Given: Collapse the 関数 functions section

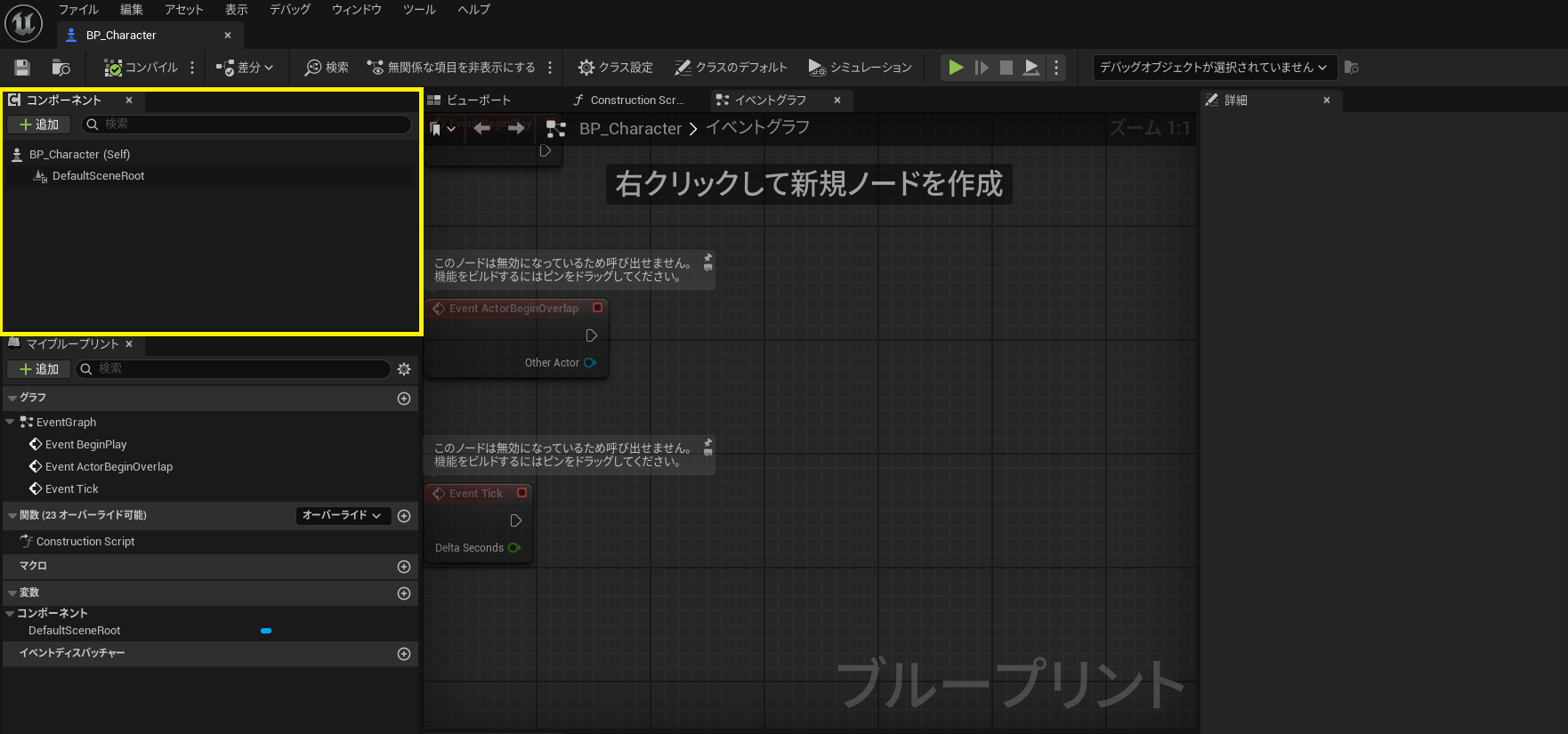Looking at the screenshot, I should point(12,516).
